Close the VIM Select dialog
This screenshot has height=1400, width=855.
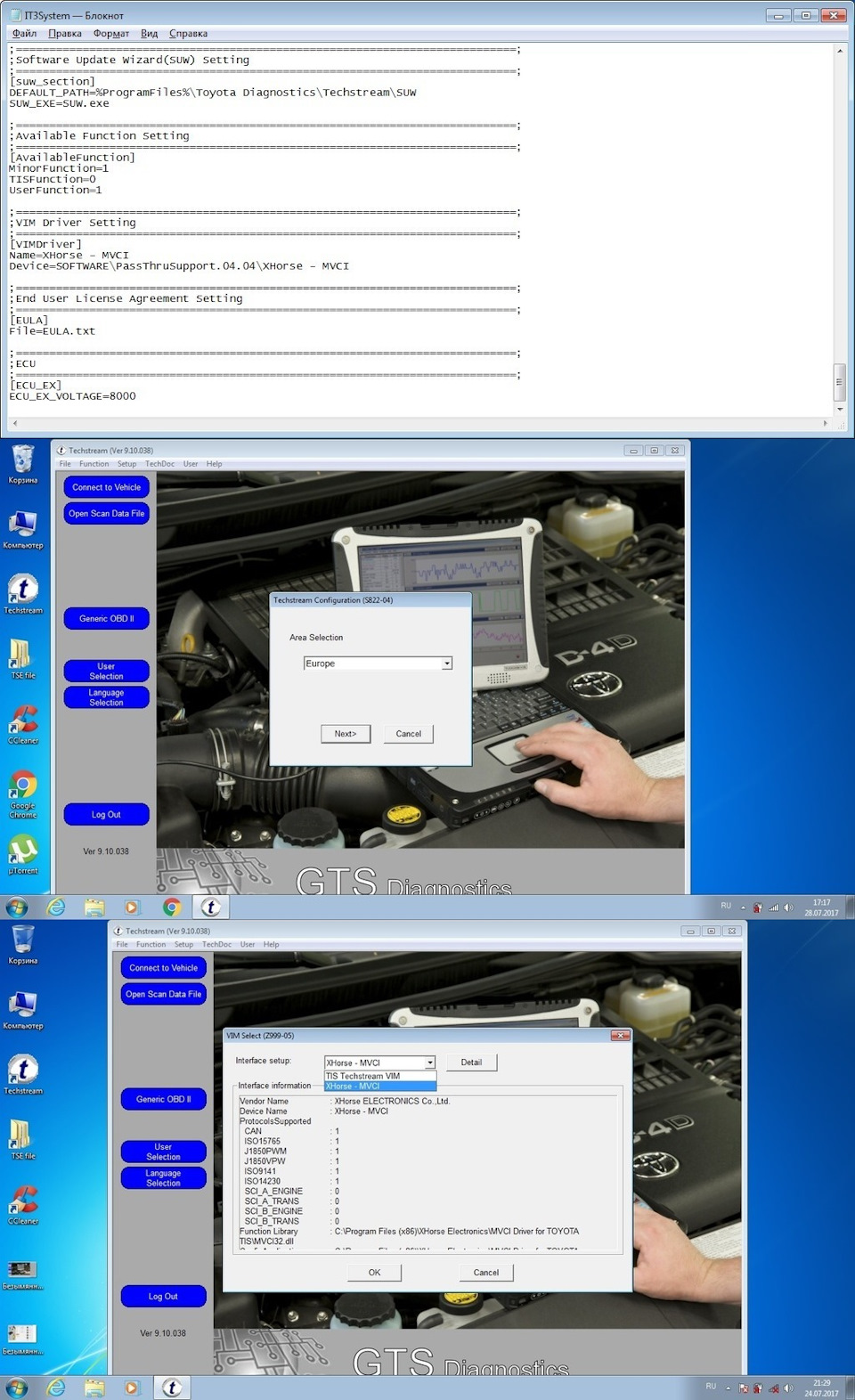coord(621,1036)
